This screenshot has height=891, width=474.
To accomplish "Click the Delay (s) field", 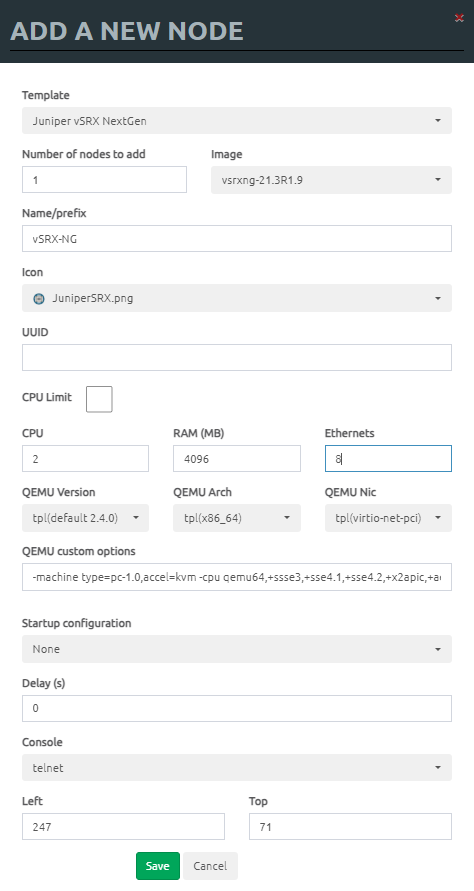I will [x=237, y=709].
